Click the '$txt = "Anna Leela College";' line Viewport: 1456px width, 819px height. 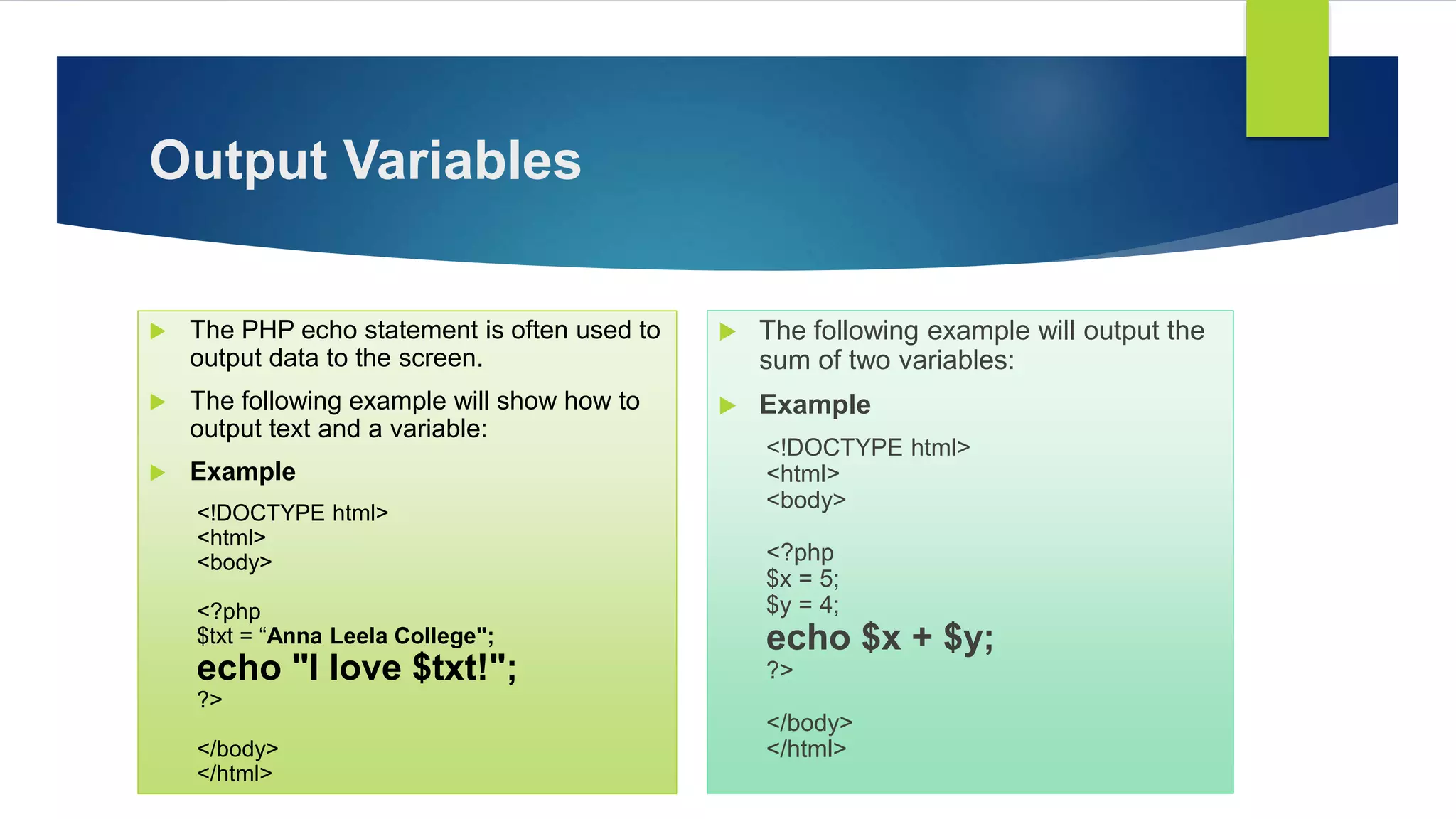click(x=346, y=636)
